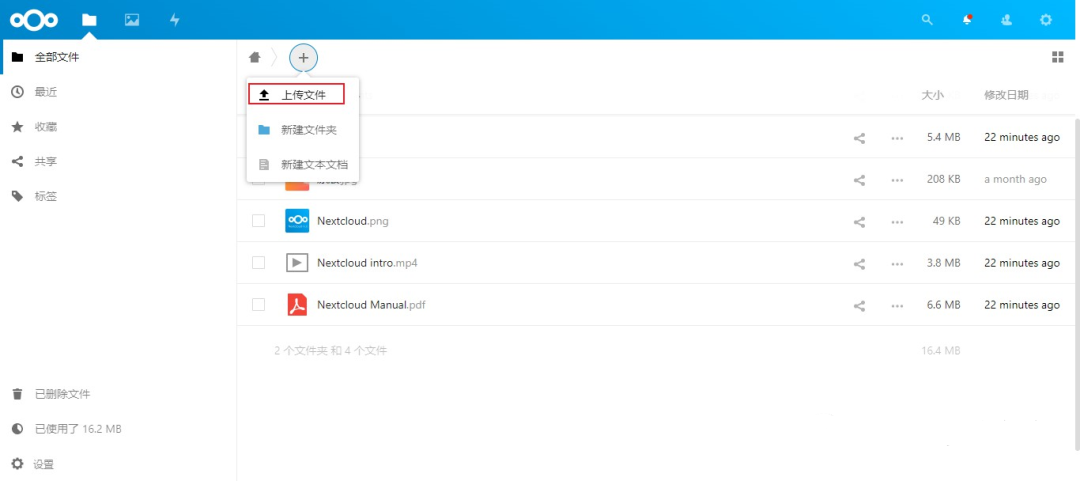1080x481 pixels.
Task: Open more actions for Nextcloud intro.mp4
Action: tap(897, 263)
